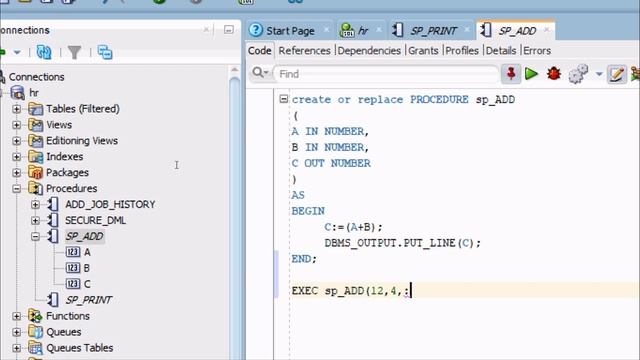Open the Errors sub-tab
The width and height of the screenshot is (640, 360).
[x=537, y=51]
